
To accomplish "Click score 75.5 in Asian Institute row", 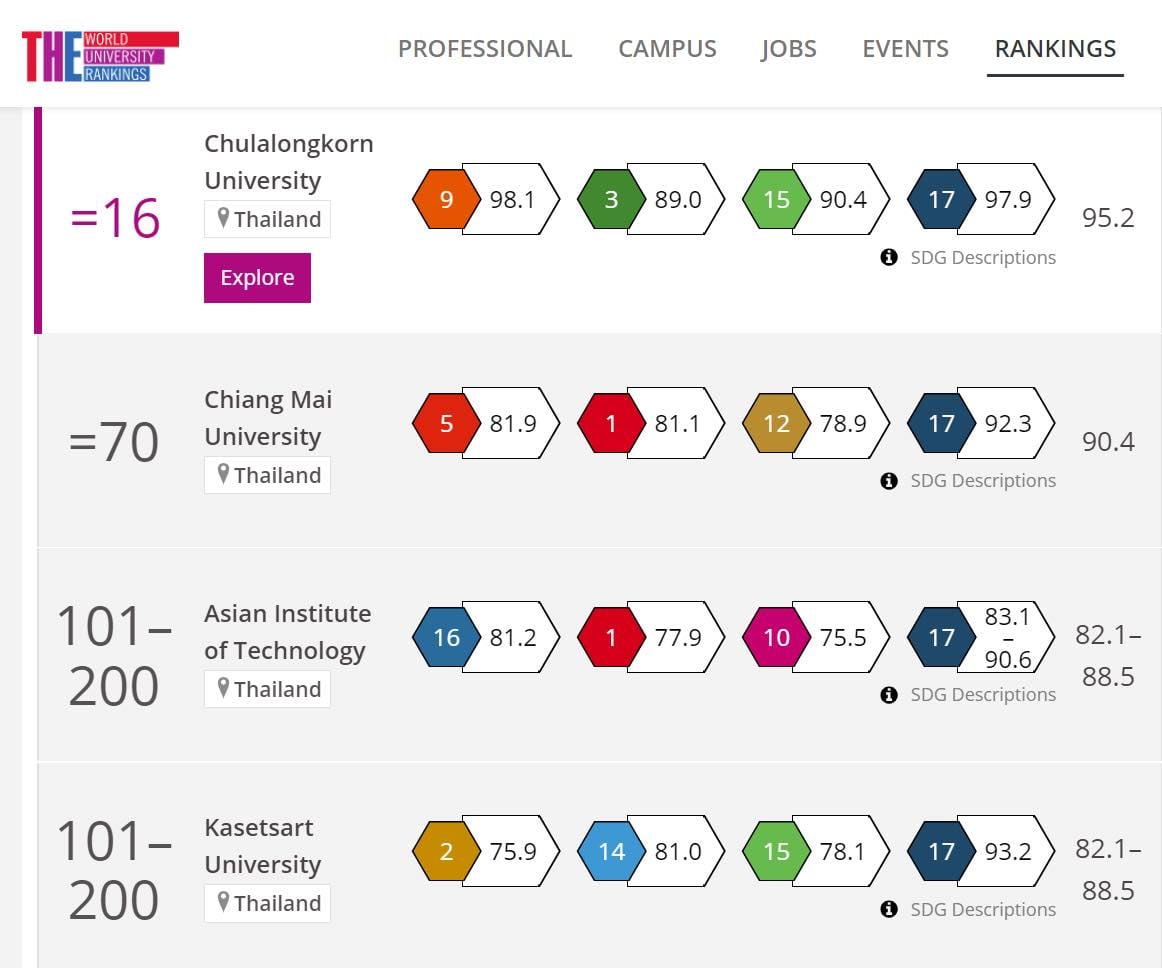I will coord(843,637).
